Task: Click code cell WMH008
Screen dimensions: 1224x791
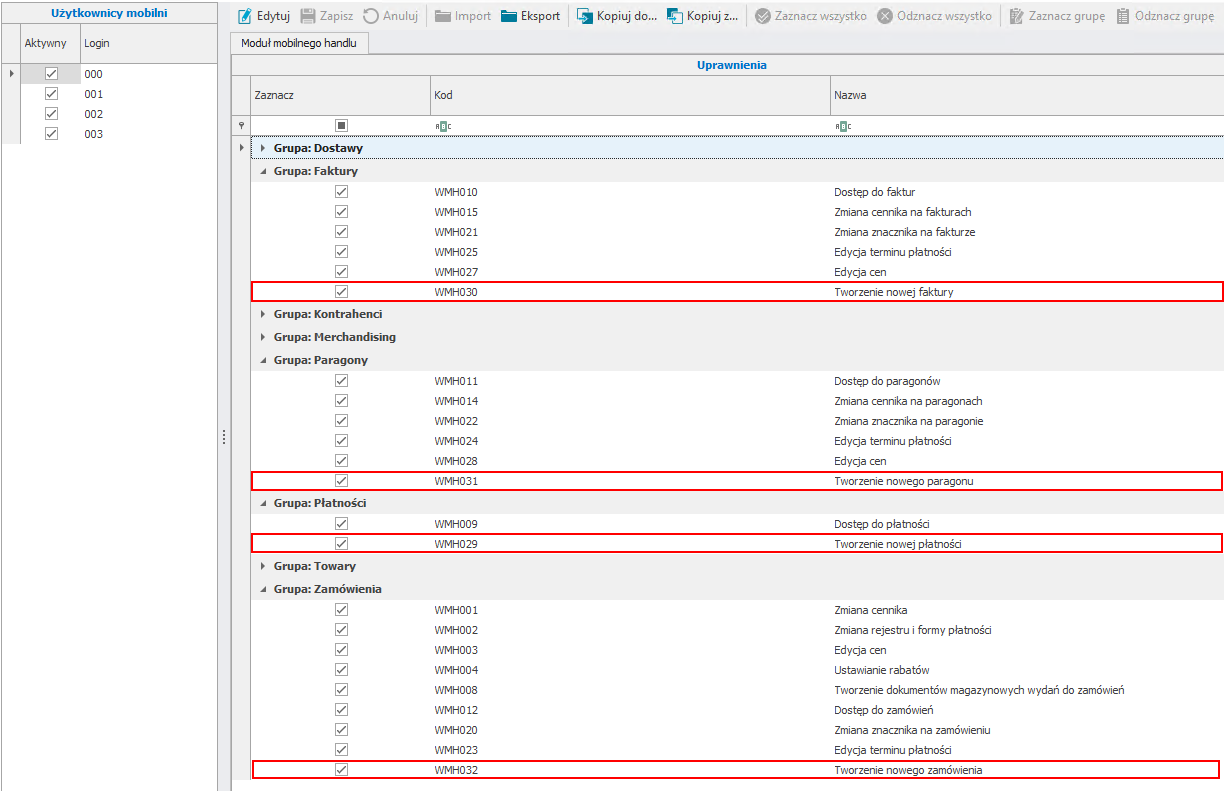Action: click(456, 690)
